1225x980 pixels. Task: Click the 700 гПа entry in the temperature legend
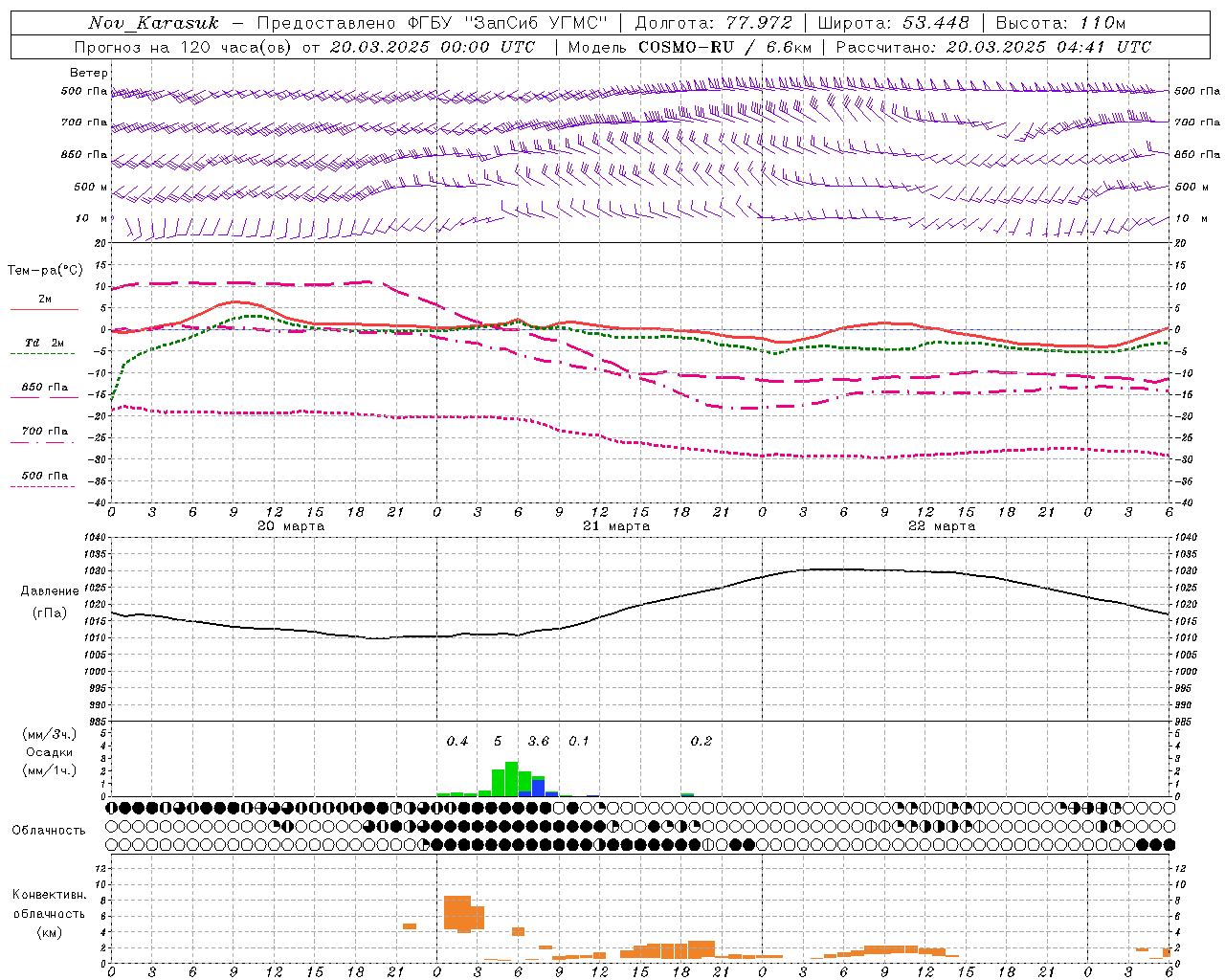(x=45, y=432)
